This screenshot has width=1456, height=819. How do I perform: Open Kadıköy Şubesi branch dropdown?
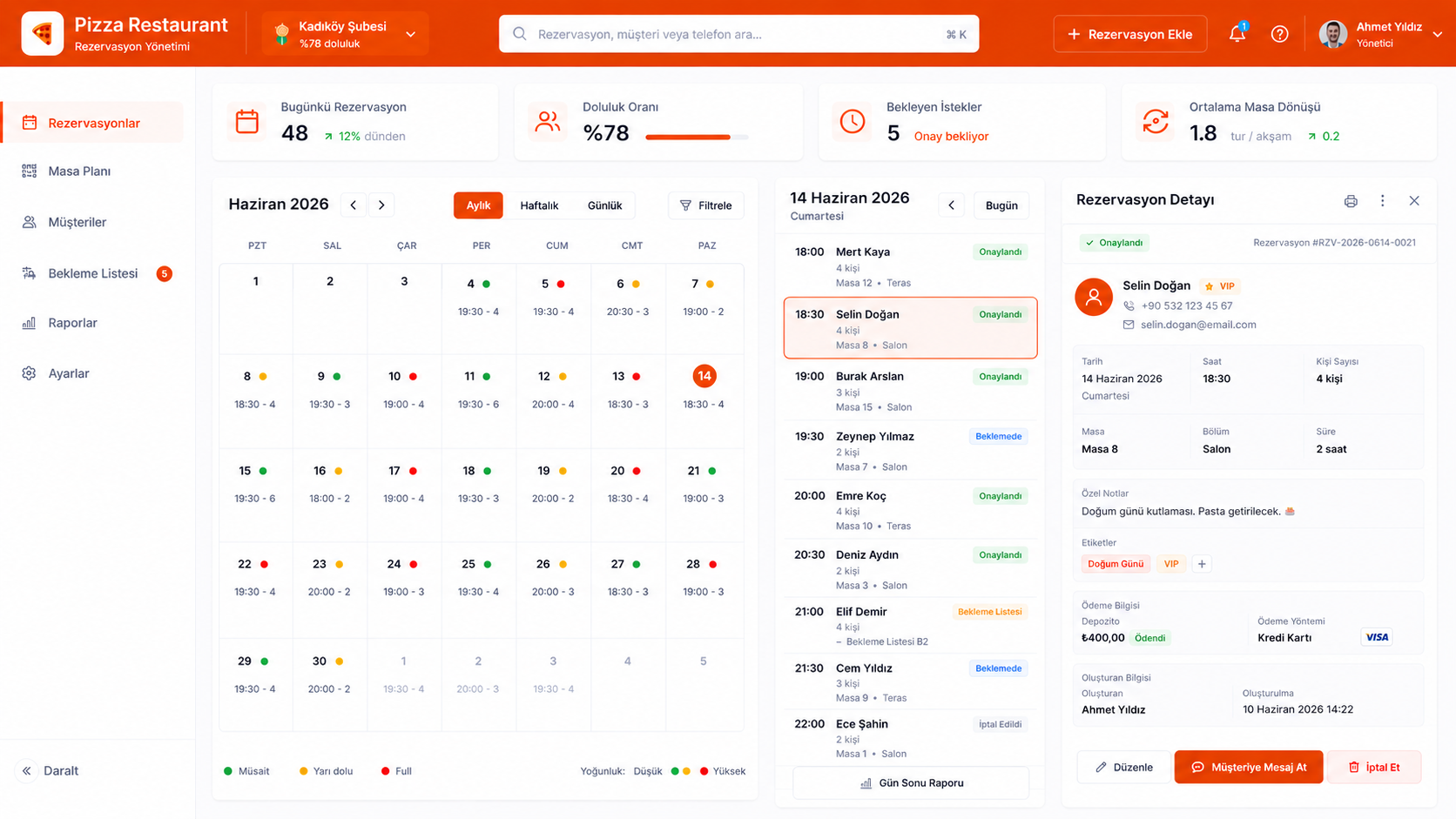pos(345,34)
